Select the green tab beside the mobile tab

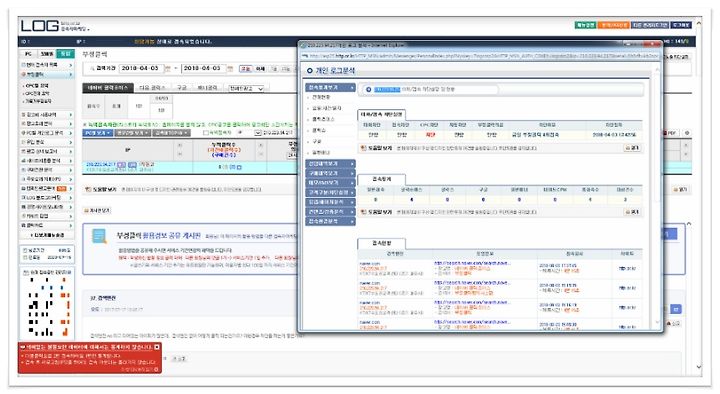[x=66, y=54]
